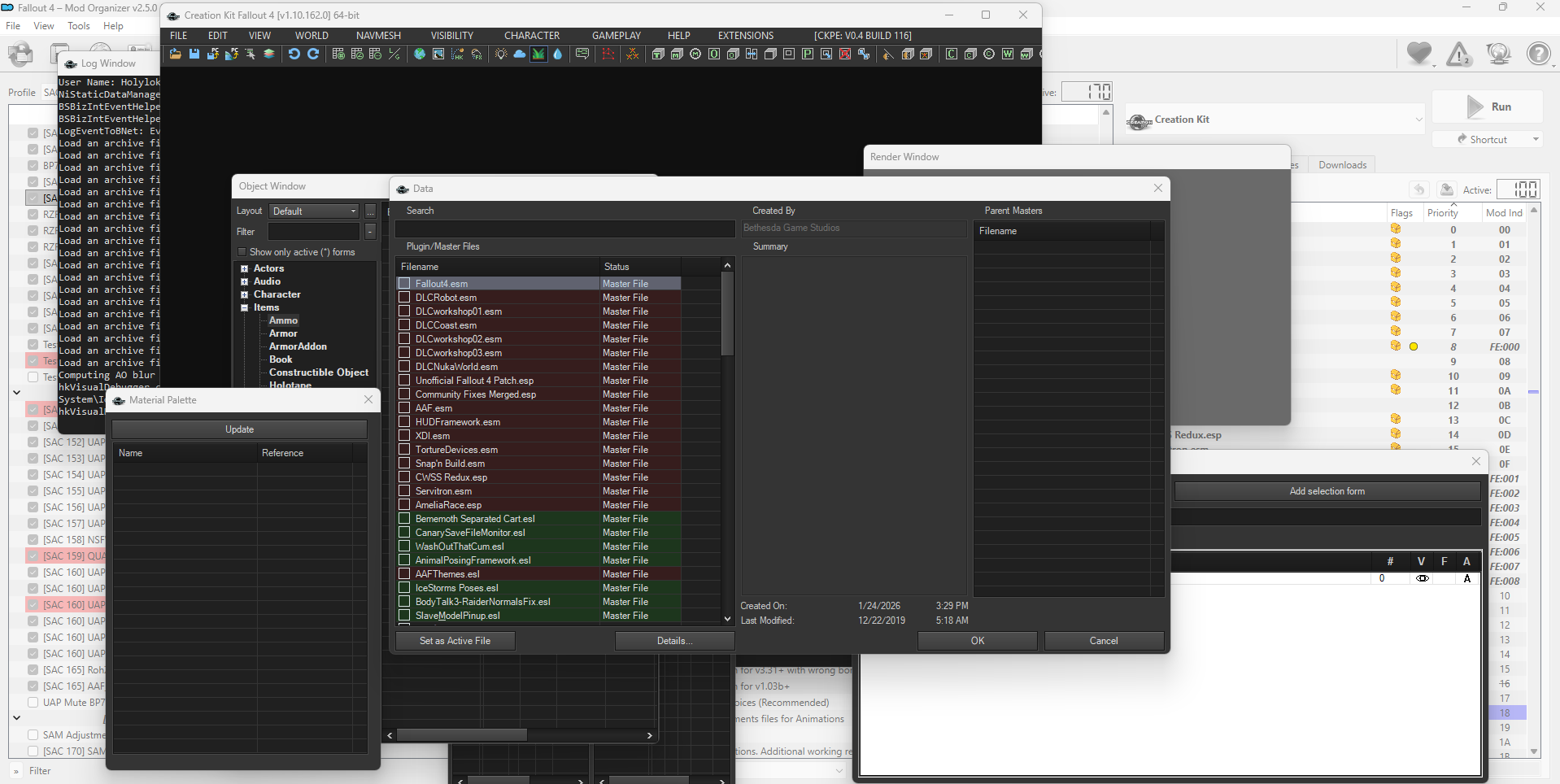Expand the Actors tree node
The width and height of the screenshot is (1560, 784).
[244, 268]
